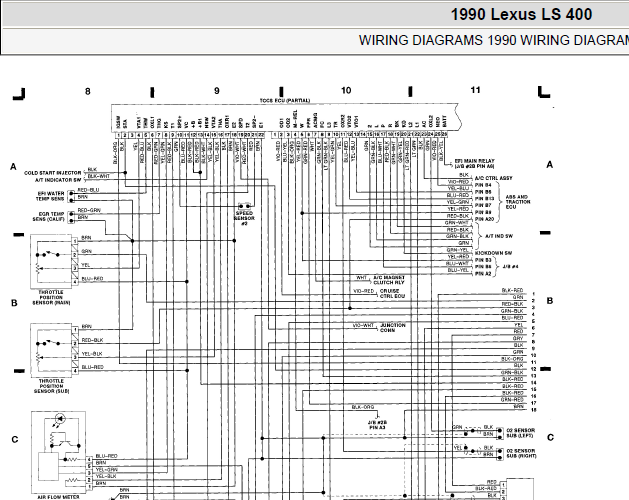Click "BLK-ORG" wire label above J/B #2B
This screenshot has width=629, height=500.
363,407
